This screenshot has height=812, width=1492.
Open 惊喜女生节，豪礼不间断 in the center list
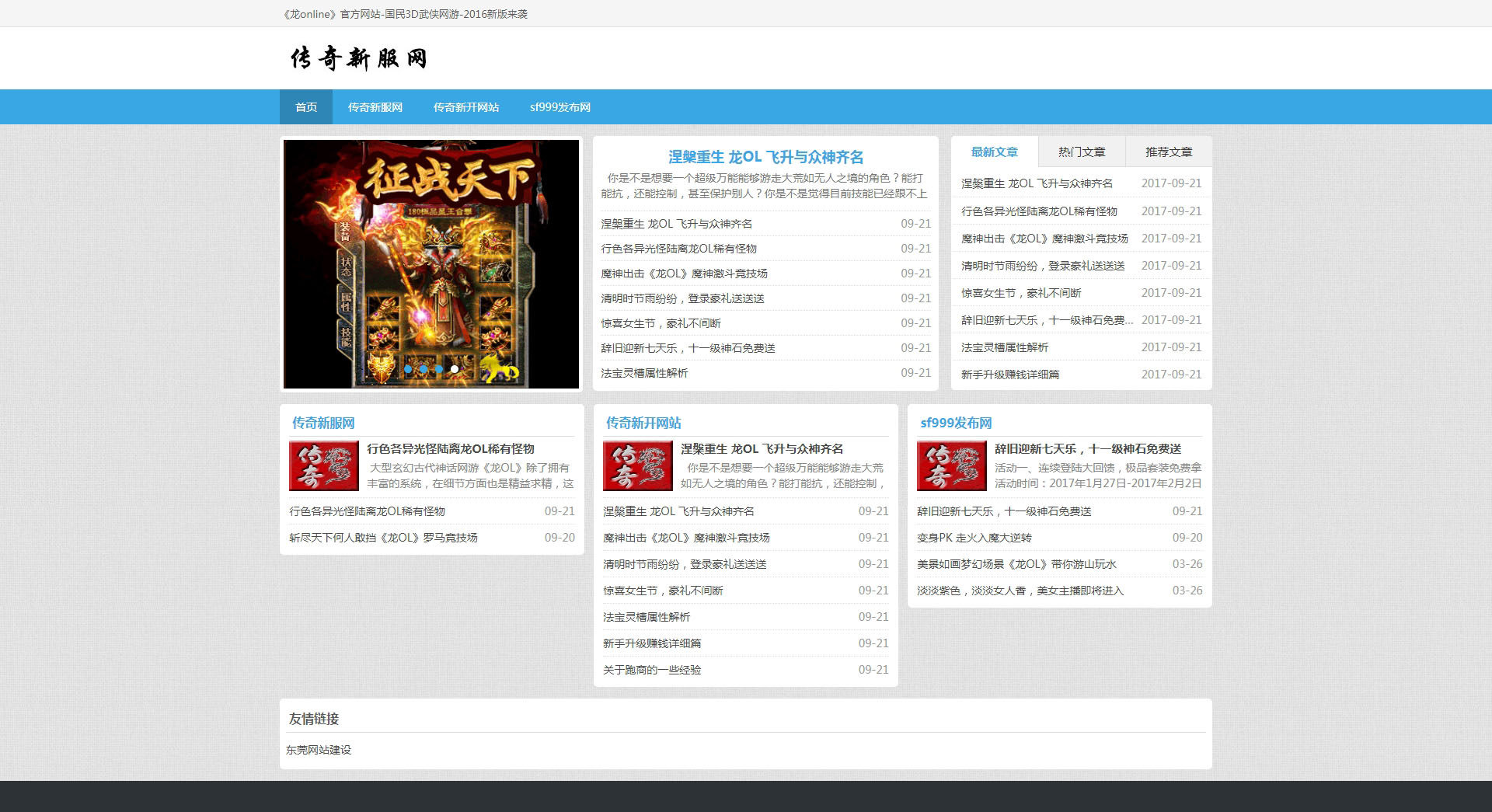tap(661, 323)
